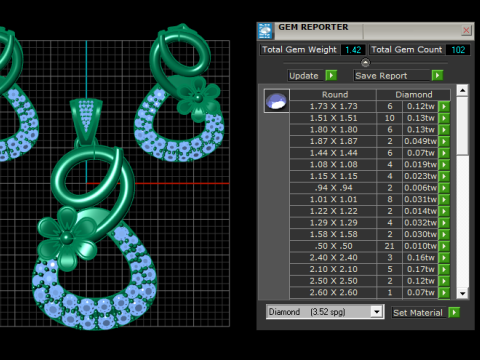Screen dimensions: 480x360
Task: Click the green arrow next to Set Material
Action: (x=454, y=313)
